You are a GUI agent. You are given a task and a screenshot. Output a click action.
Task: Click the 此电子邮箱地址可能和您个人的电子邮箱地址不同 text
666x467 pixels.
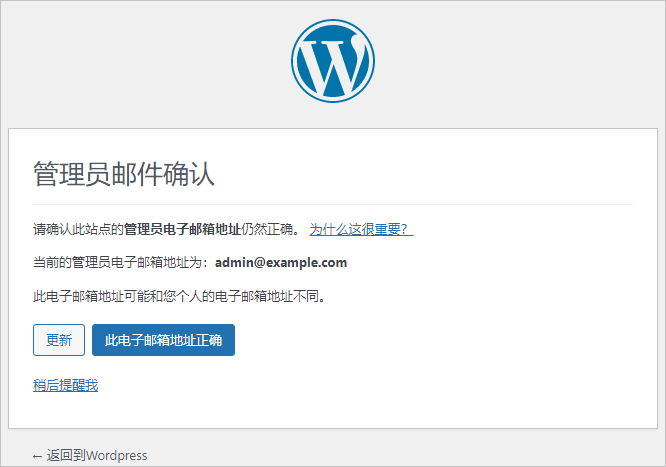click(180, 296)
